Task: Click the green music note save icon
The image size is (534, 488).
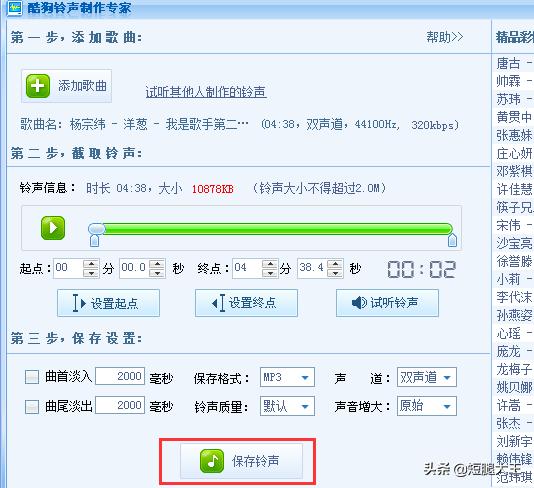Action: pyautogui.click(x=212, y=461)
